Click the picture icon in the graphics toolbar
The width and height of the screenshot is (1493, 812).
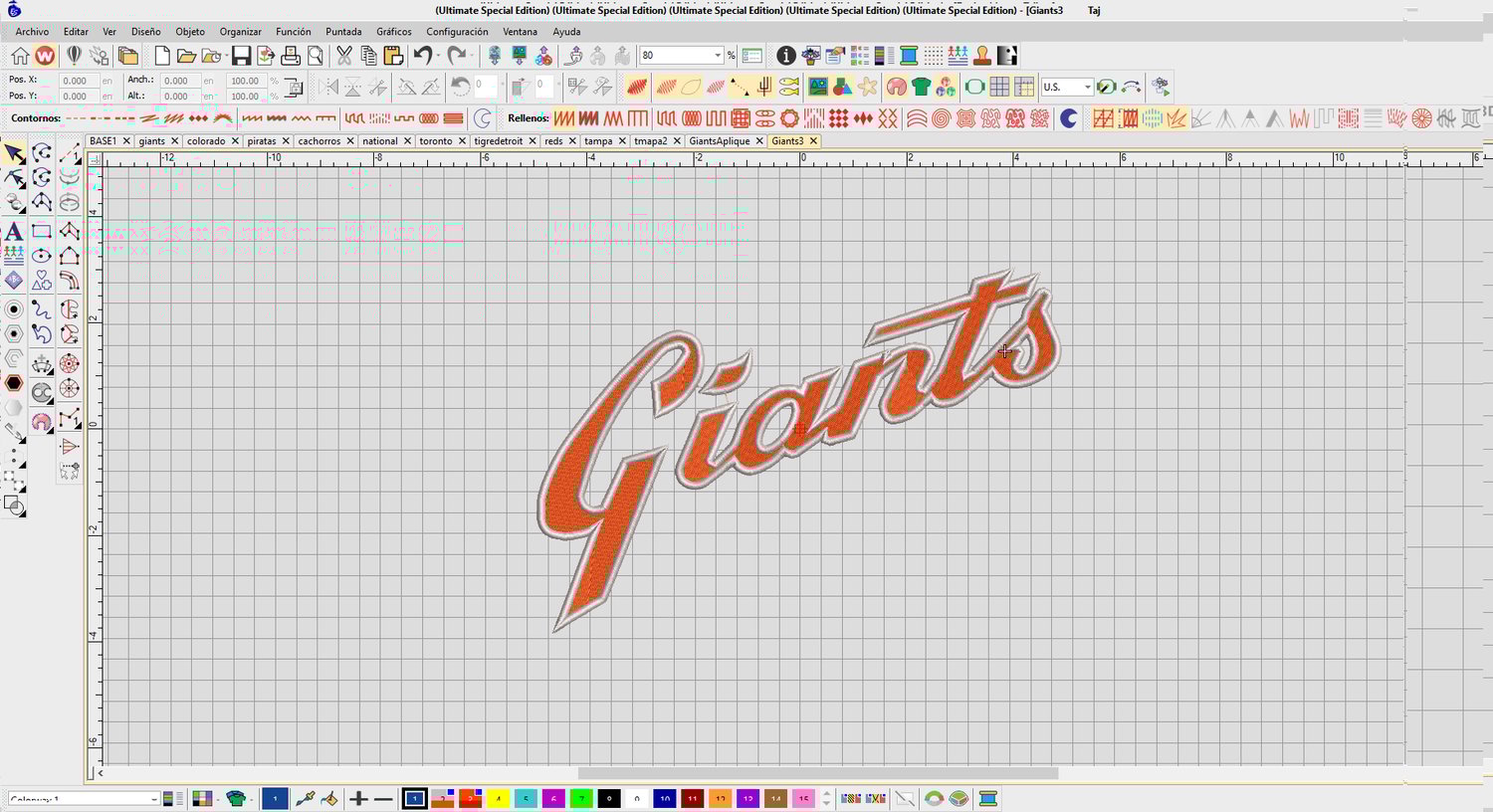818,87
